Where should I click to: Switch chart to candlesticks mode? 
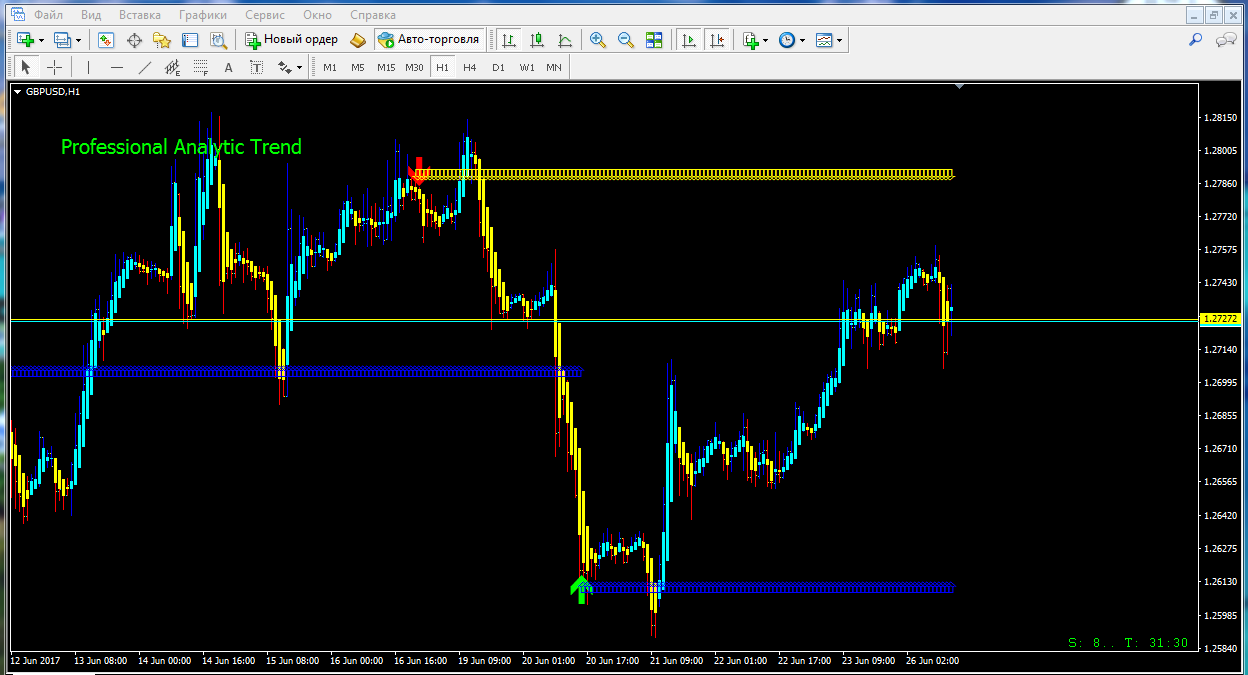tap(537, 40)
